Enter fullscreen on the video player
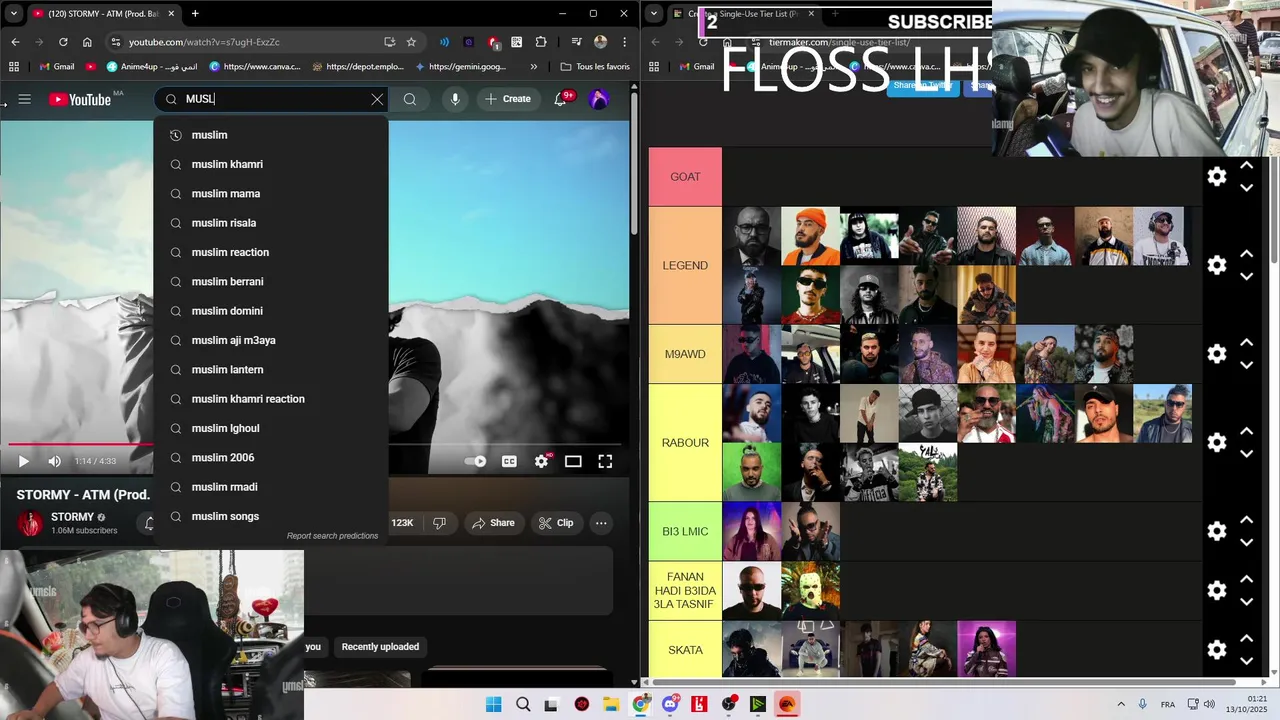 (x=605, y=461)
